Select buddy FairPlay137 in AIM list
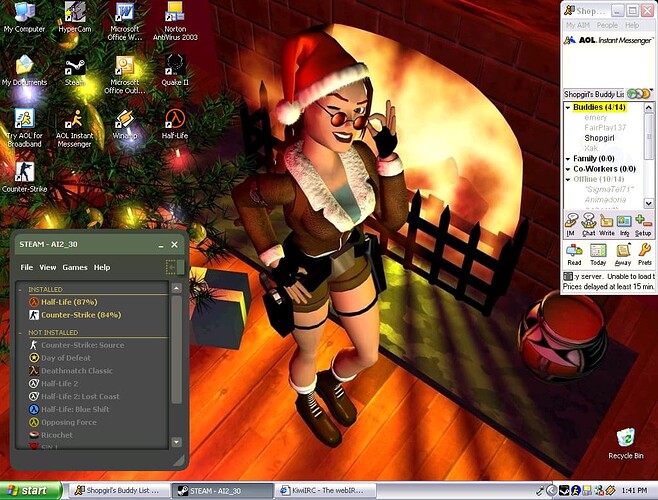Viewport: 658px width, 500px height. 605,128
